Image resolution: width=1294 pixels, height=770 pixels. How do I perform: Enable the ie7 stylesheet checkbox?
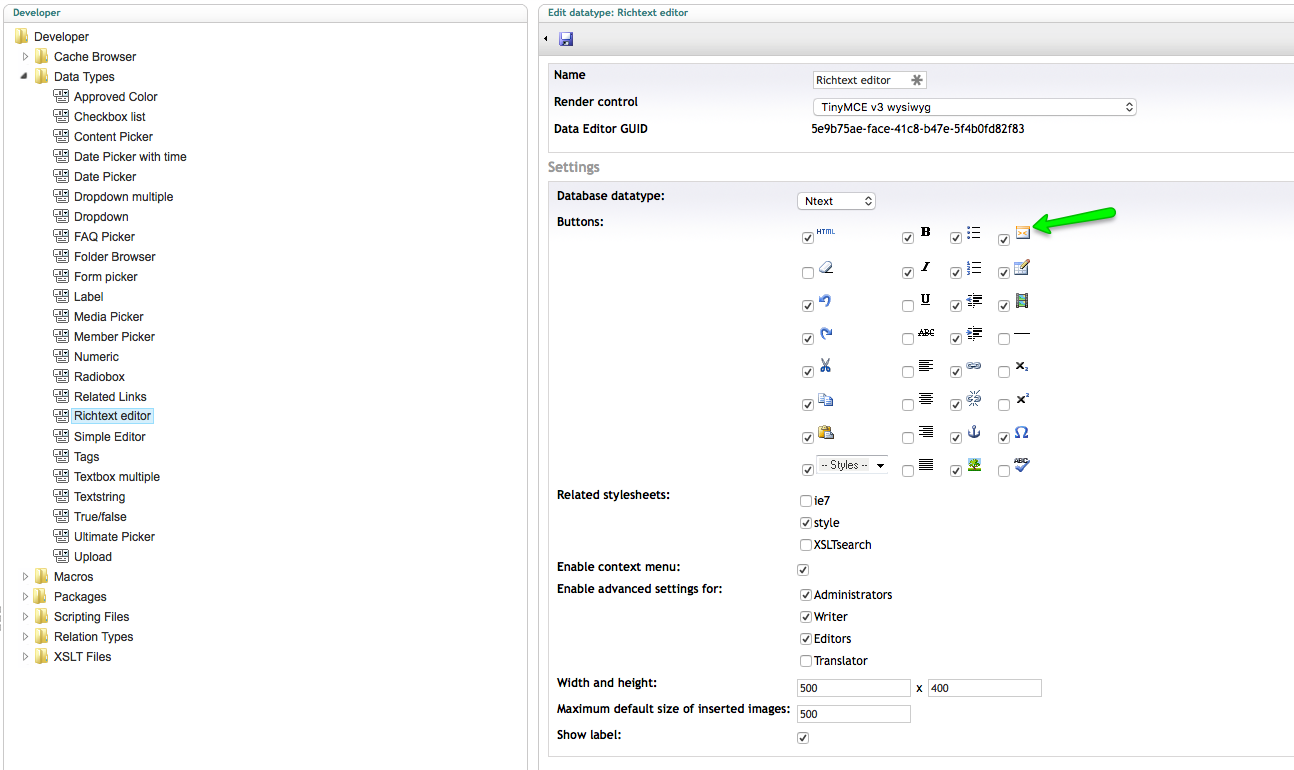806,501
